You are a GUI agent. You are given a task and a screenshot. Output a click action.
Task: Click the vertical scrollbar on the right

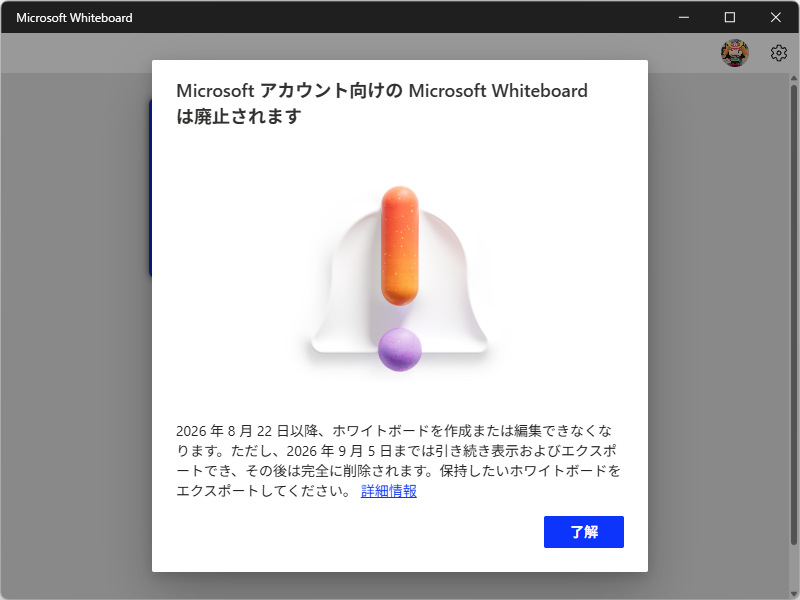click(793, 314)
